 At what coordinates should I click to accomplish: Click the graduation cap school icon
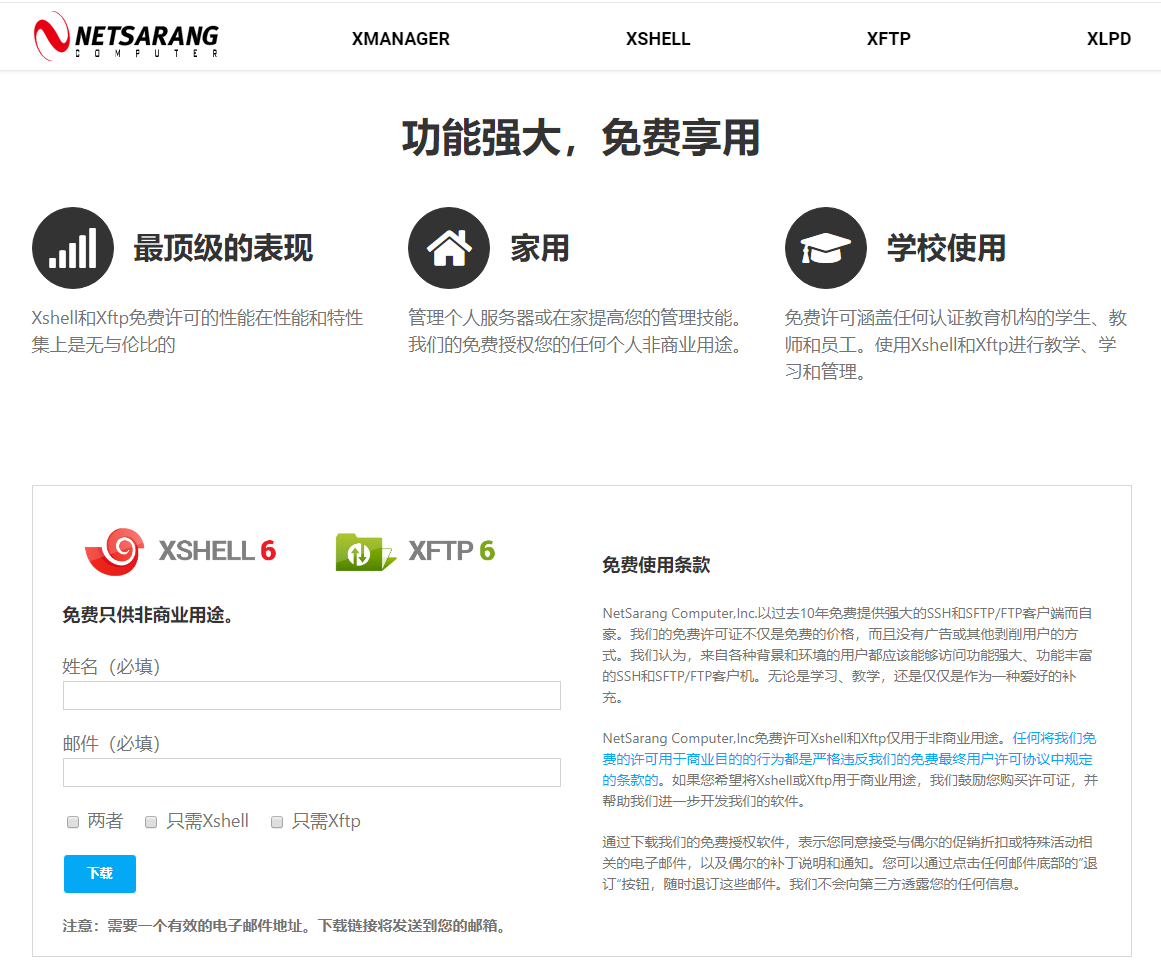(x=826, y=248)
